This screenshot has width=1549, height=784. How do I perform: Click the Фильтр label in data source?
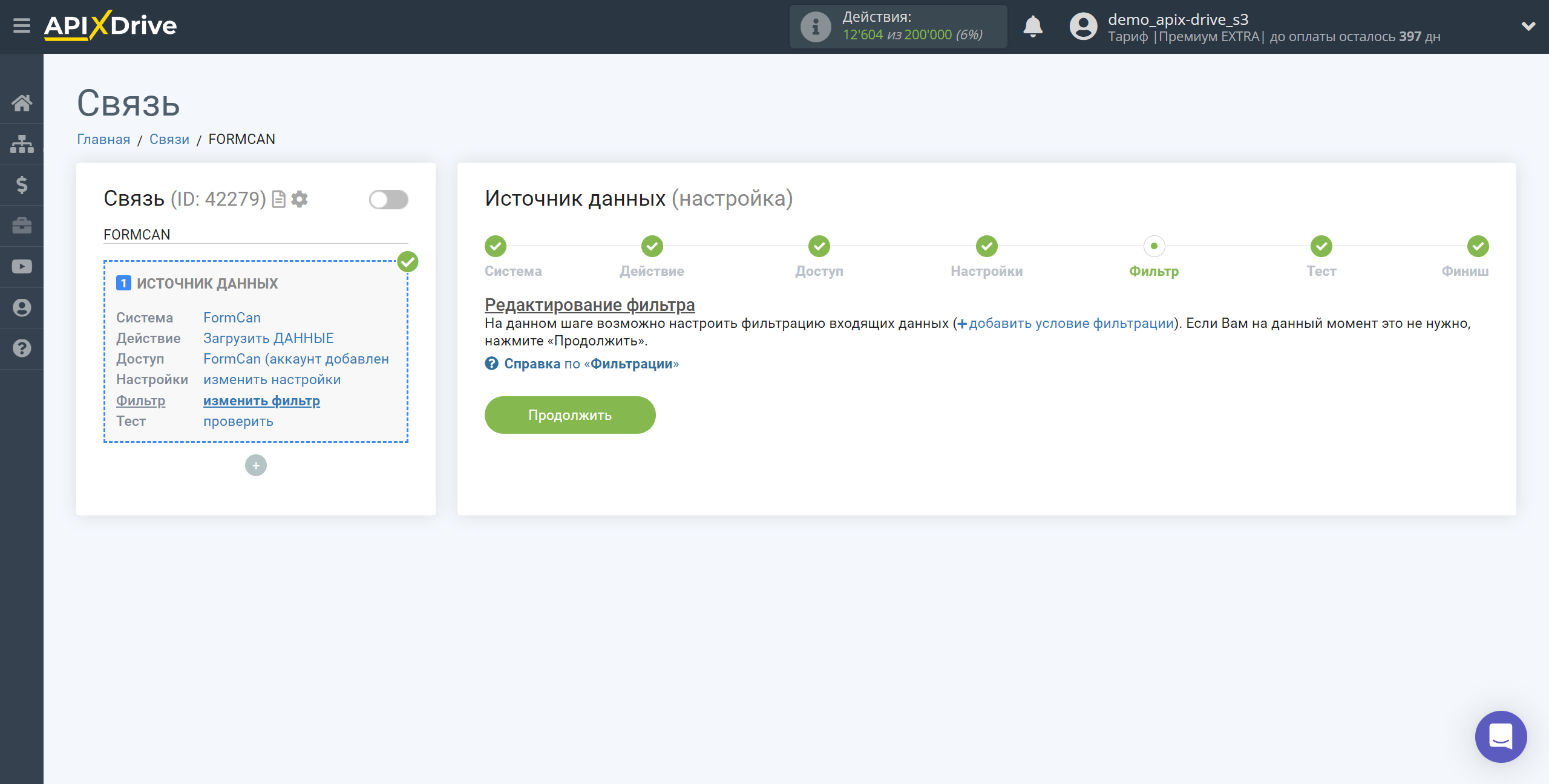coord(140,400)
